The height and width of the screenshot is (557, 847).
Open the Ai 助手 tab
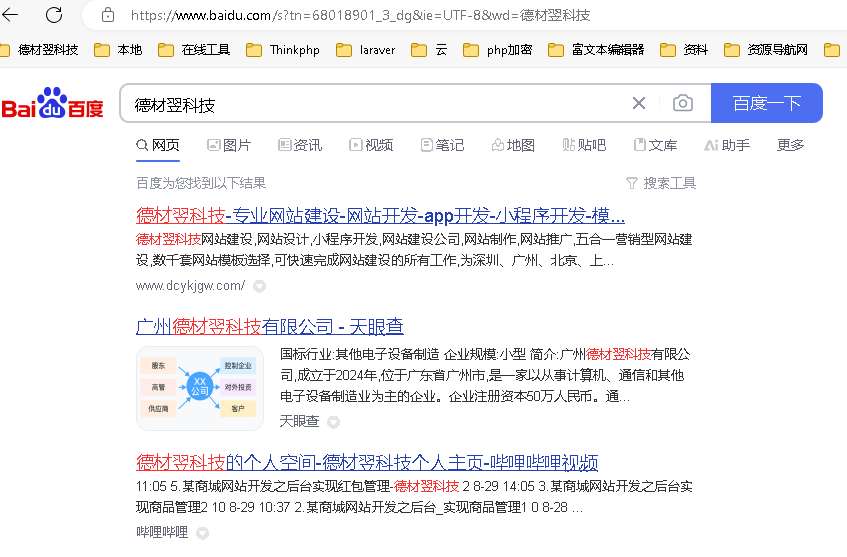coord(727,145)
